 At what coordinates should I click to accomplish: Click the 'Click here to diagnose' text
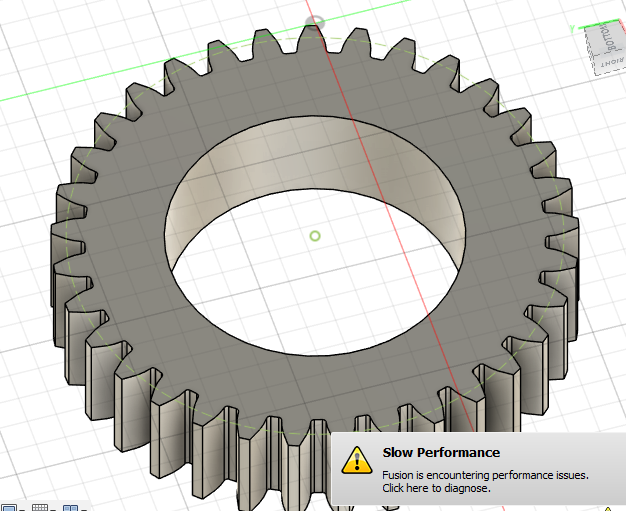coord(436,488)
